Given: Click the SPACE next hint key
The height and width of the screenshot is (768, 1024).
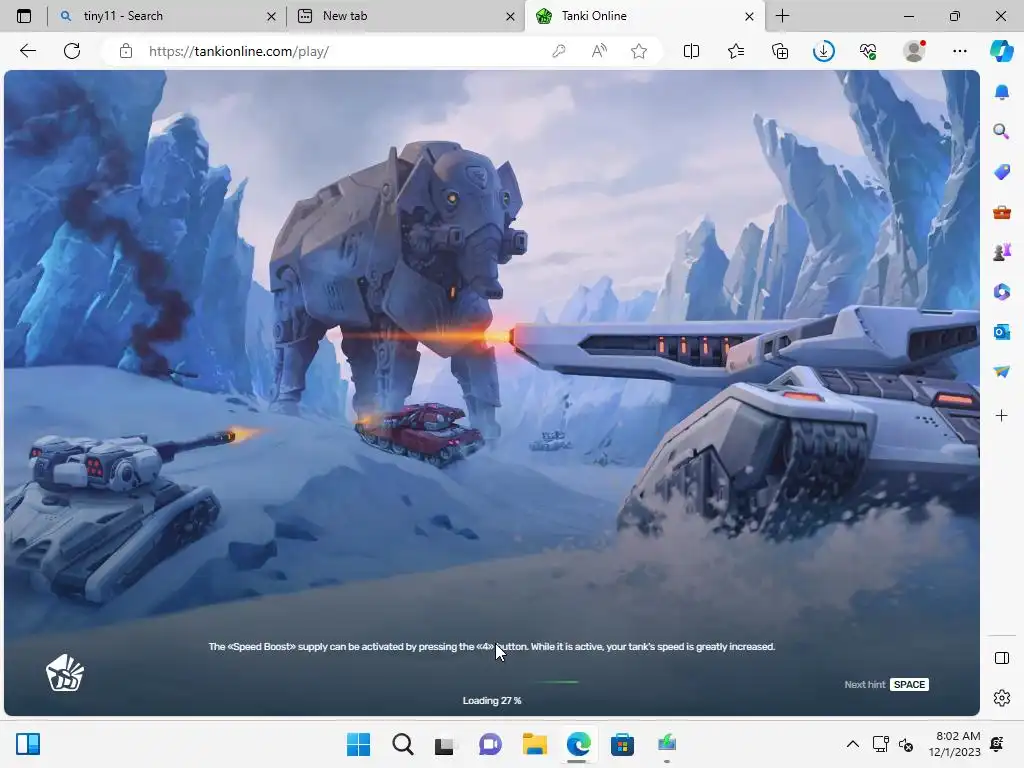Looking at the screenshot, I should pos(909,684).
